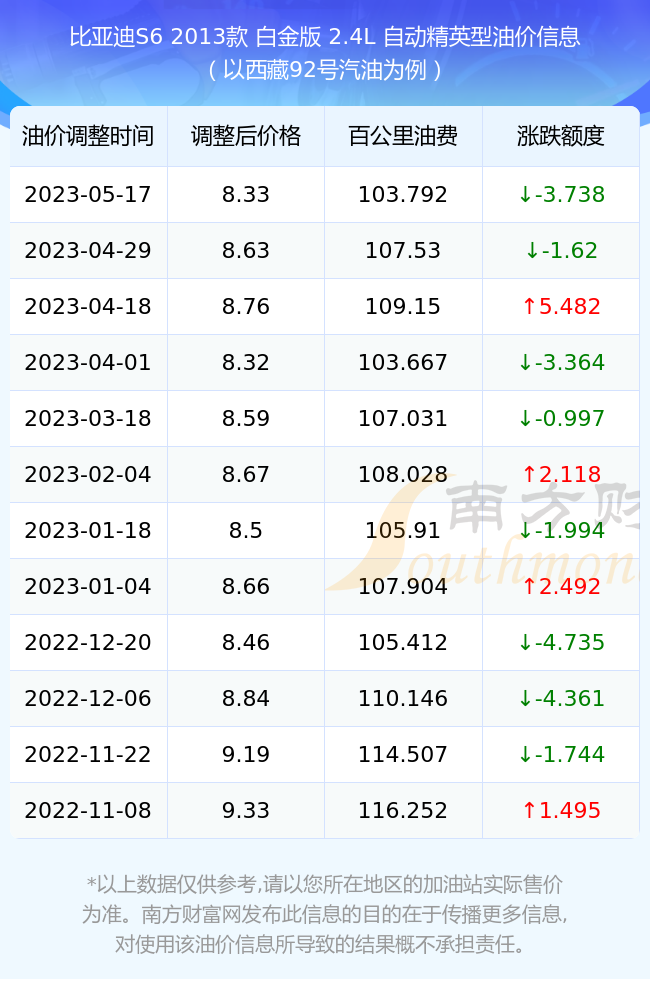The width and height of the screenshot is (650, 1000).
Task: Click the disclaimer line starting 对使用该油价信息
Action: (319, 945)
